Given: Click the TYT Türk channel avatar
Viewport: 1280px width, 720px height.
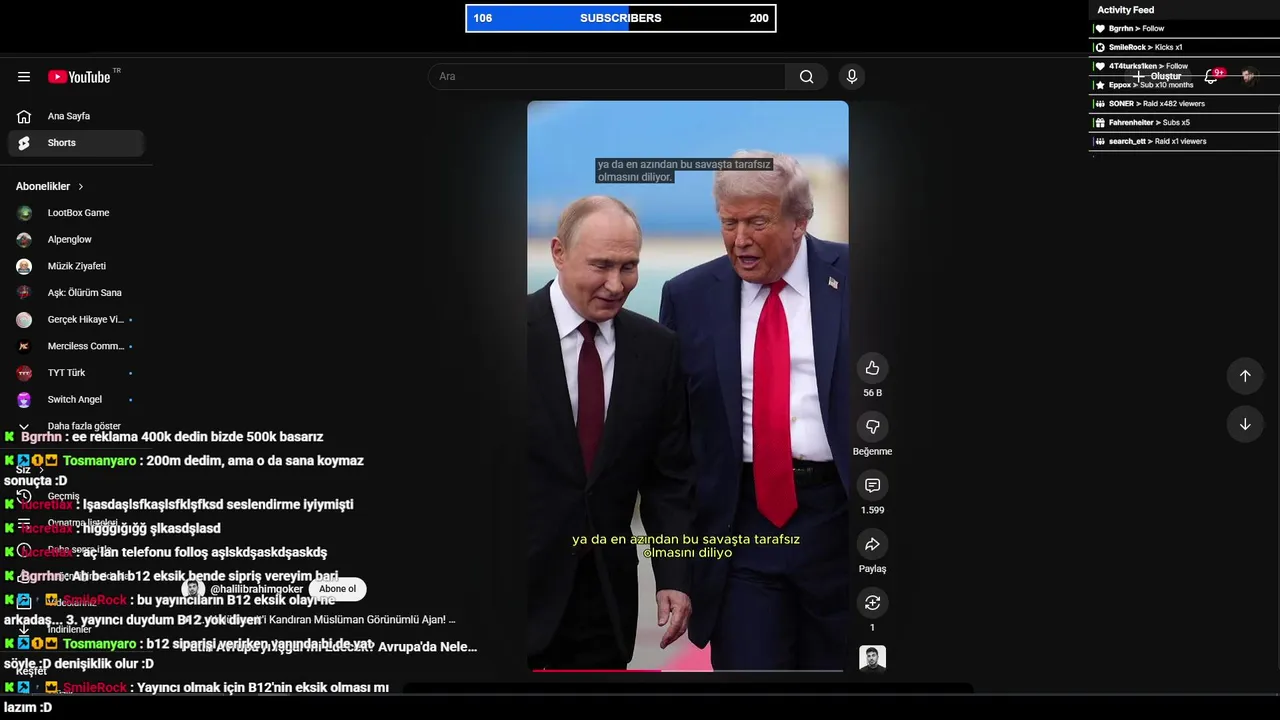Looking at the screenshot, I should click(25, 373).
